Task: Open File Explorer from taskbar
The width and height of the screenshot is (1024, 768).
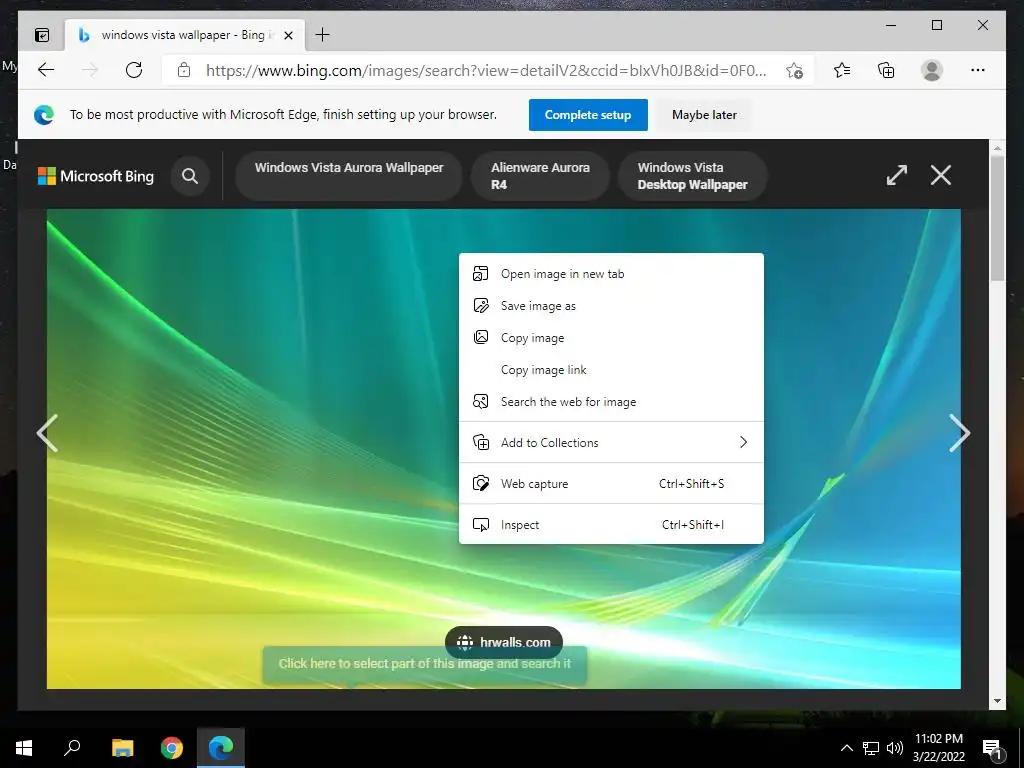Action: 122,748
